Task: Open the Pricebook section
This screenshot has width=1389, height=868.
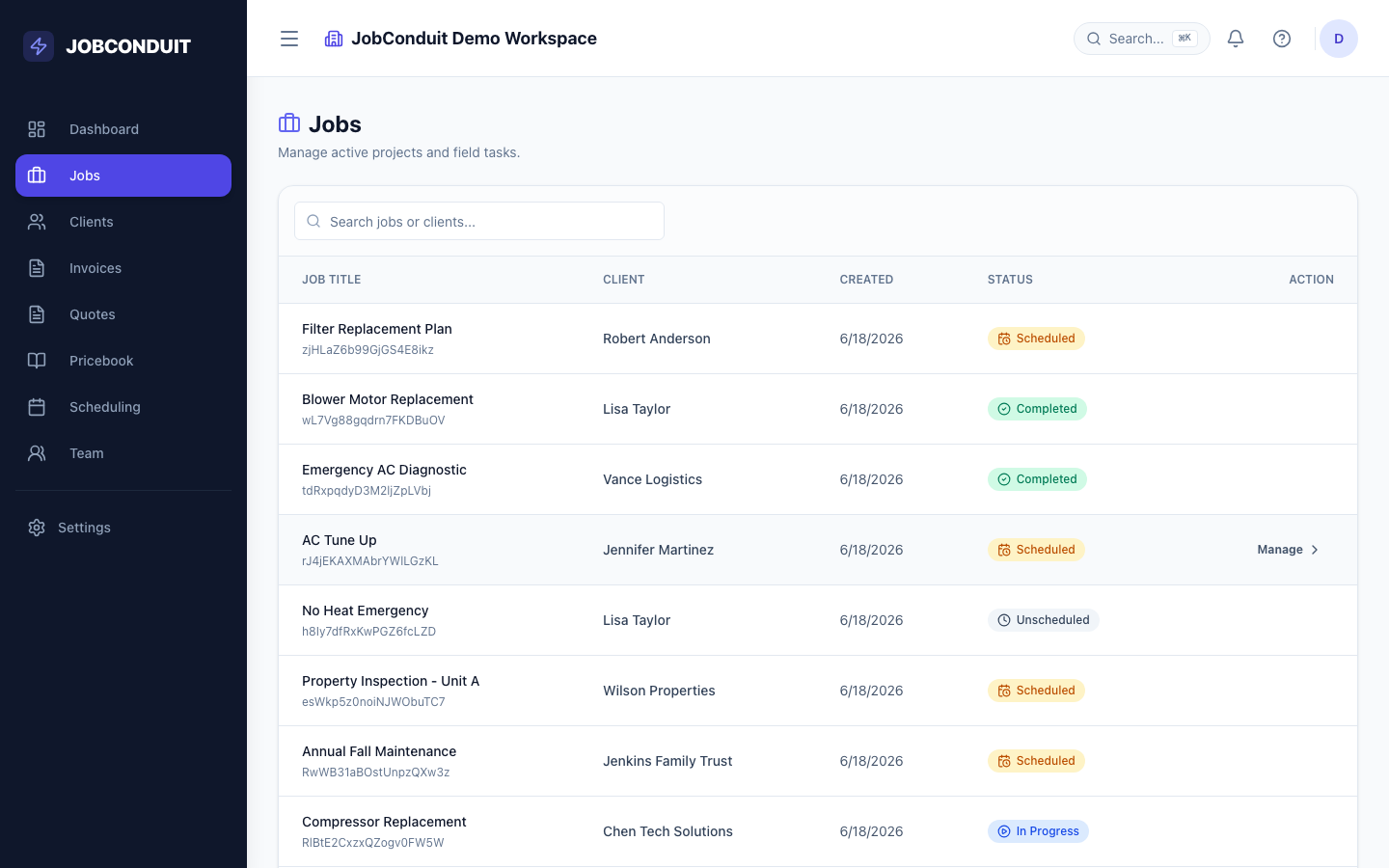Action: (x=123, y=361)
